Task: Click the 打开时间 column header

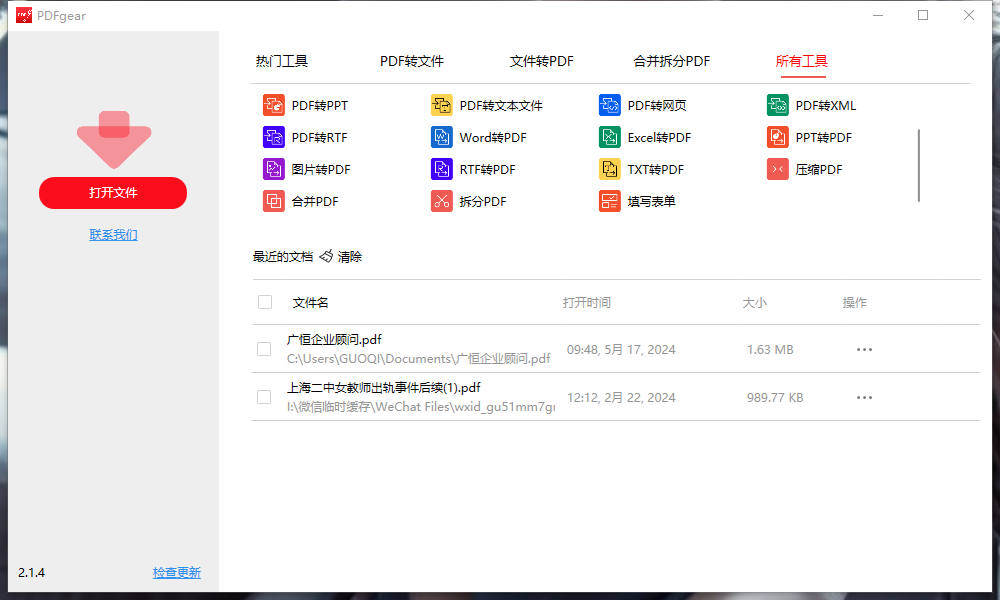Action: (587, 302)
